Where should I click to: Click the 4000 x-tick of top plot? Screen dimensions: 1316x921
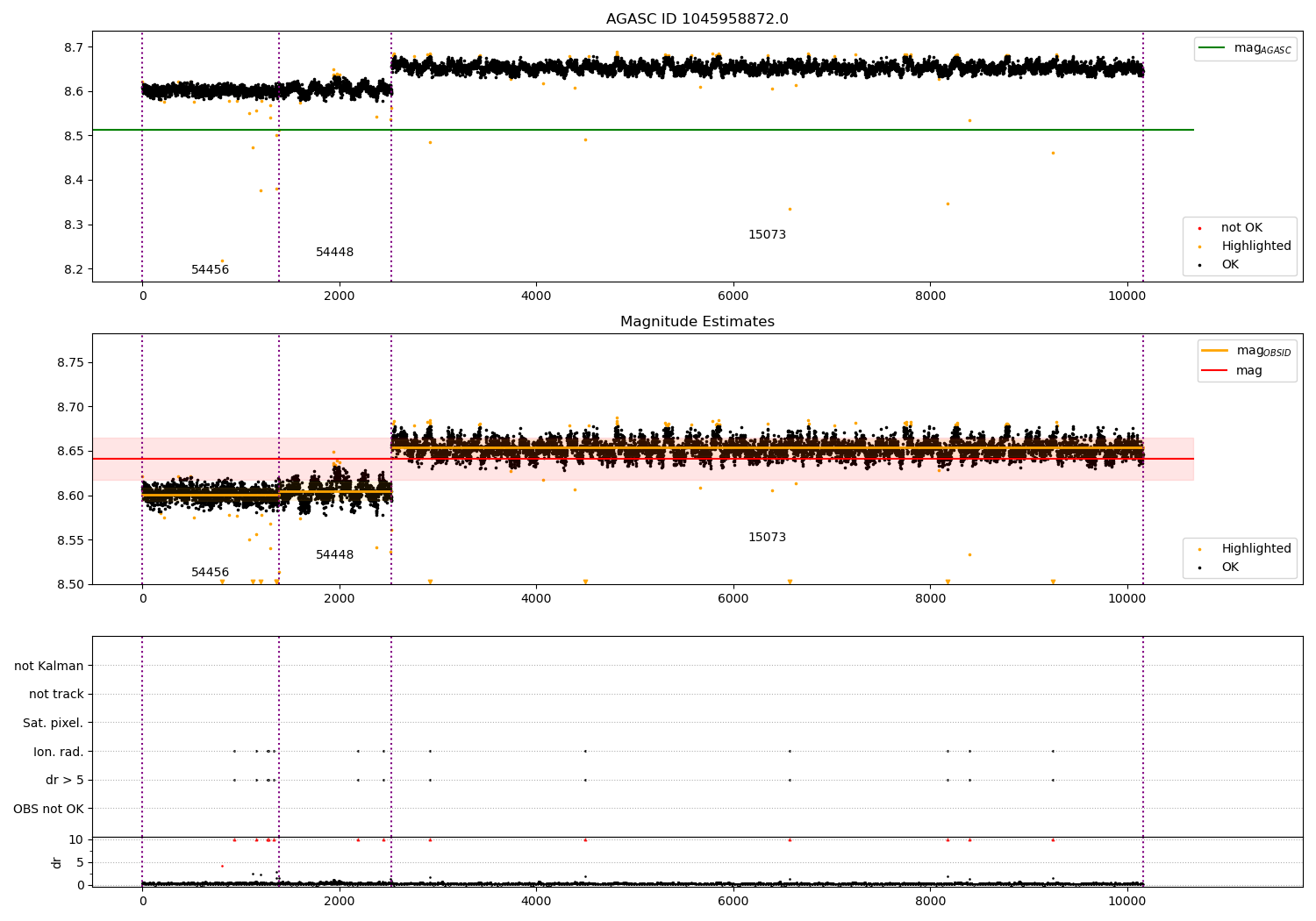pyautogui.click(x=536, y=296)
